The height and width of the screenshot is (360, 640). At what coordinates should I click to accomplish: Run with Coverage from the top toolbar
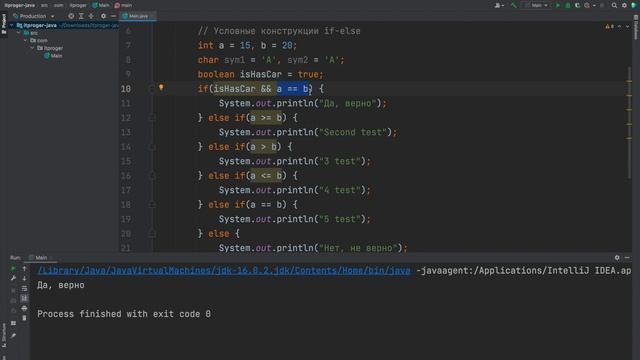[578, 5]
